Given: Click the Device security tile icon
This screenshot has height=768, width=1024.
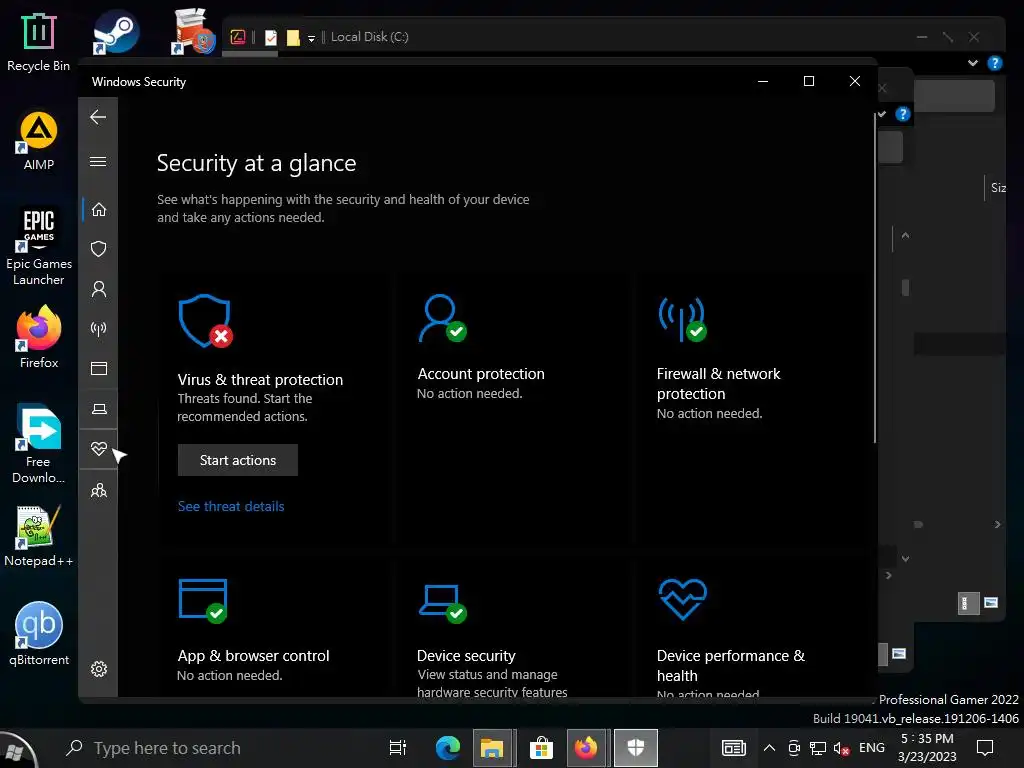Looking at the screenshot, I should [x=442, y=603].
